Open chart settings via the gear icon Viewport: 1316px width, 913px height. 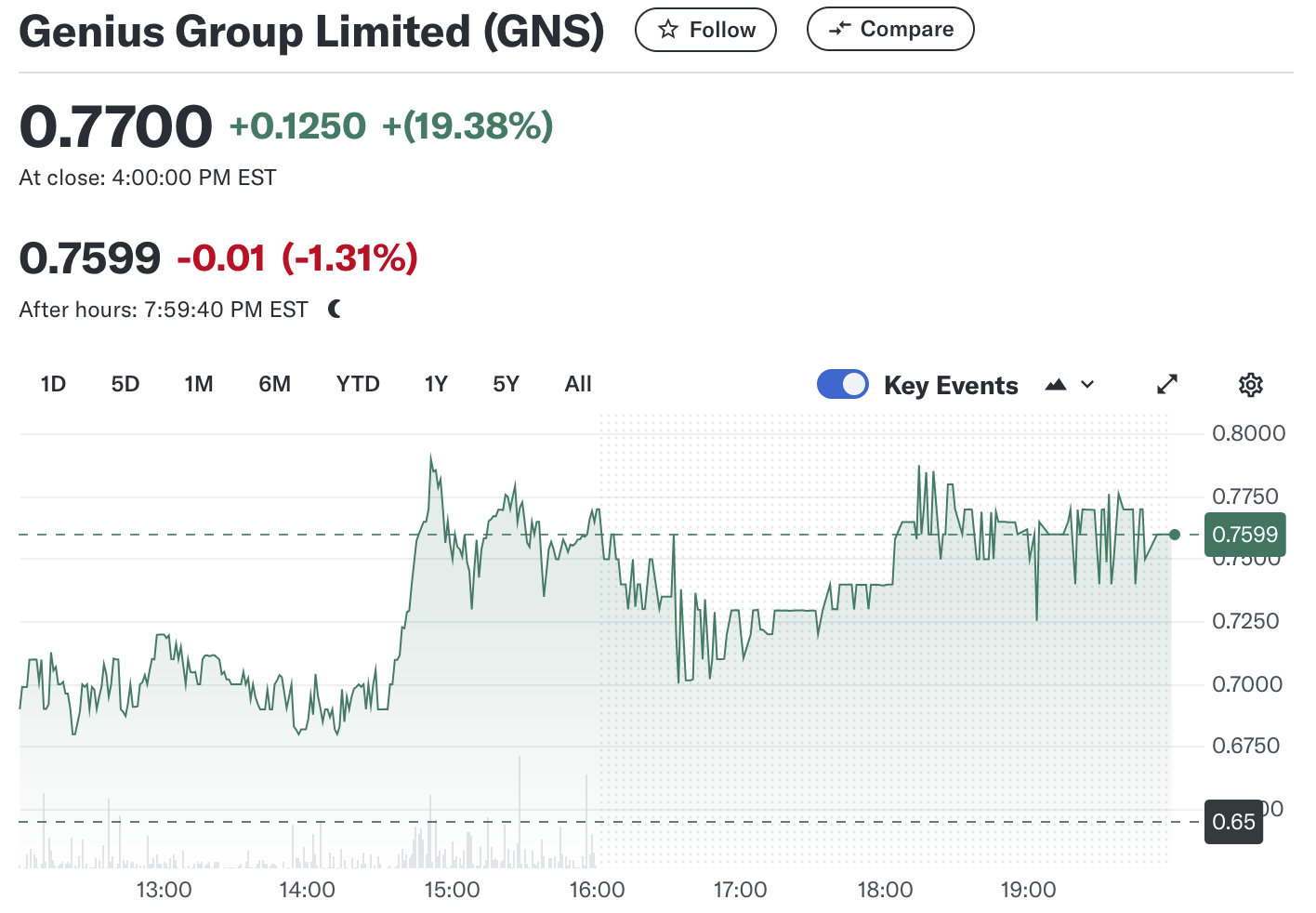pyautogui.click(x=1251, y=385)
